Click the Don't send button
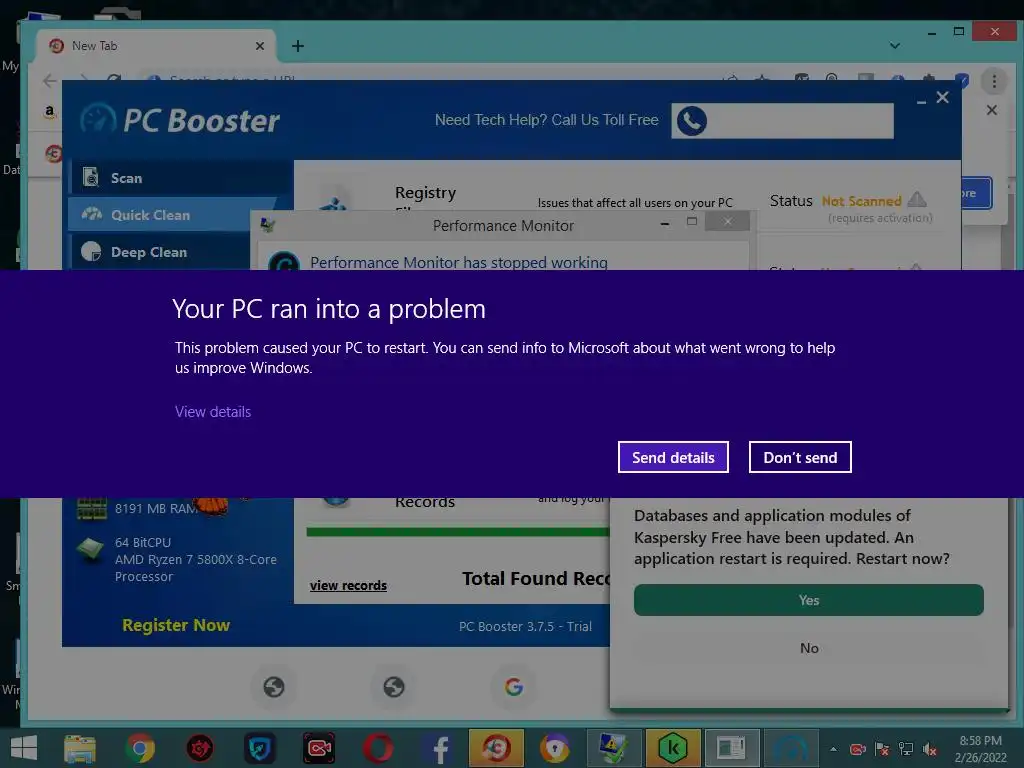The image size is (1024, 768). pos(800,457)
